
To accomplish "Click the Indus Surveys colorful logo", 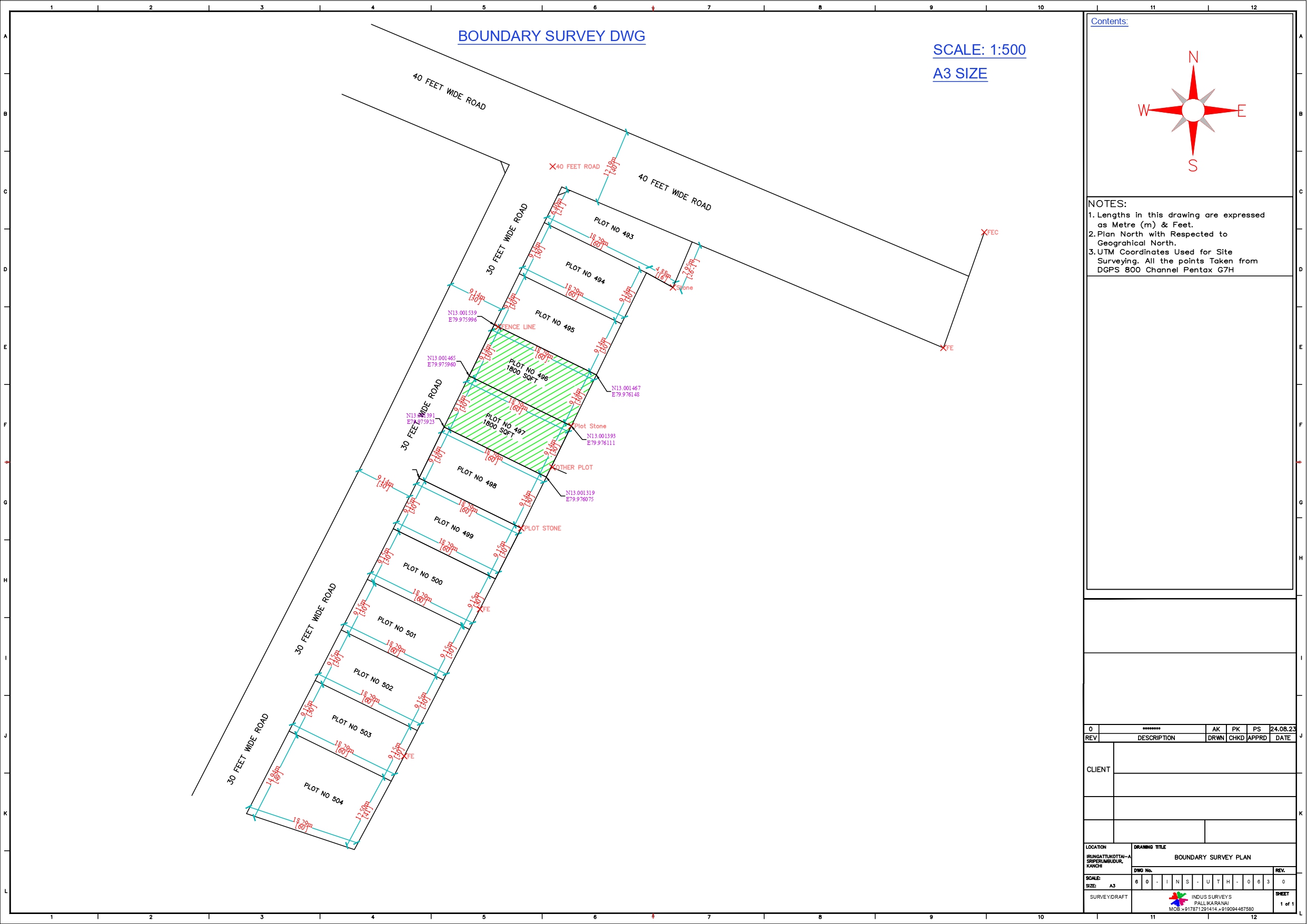I will pyautogui.click(x=1178, y=899).
